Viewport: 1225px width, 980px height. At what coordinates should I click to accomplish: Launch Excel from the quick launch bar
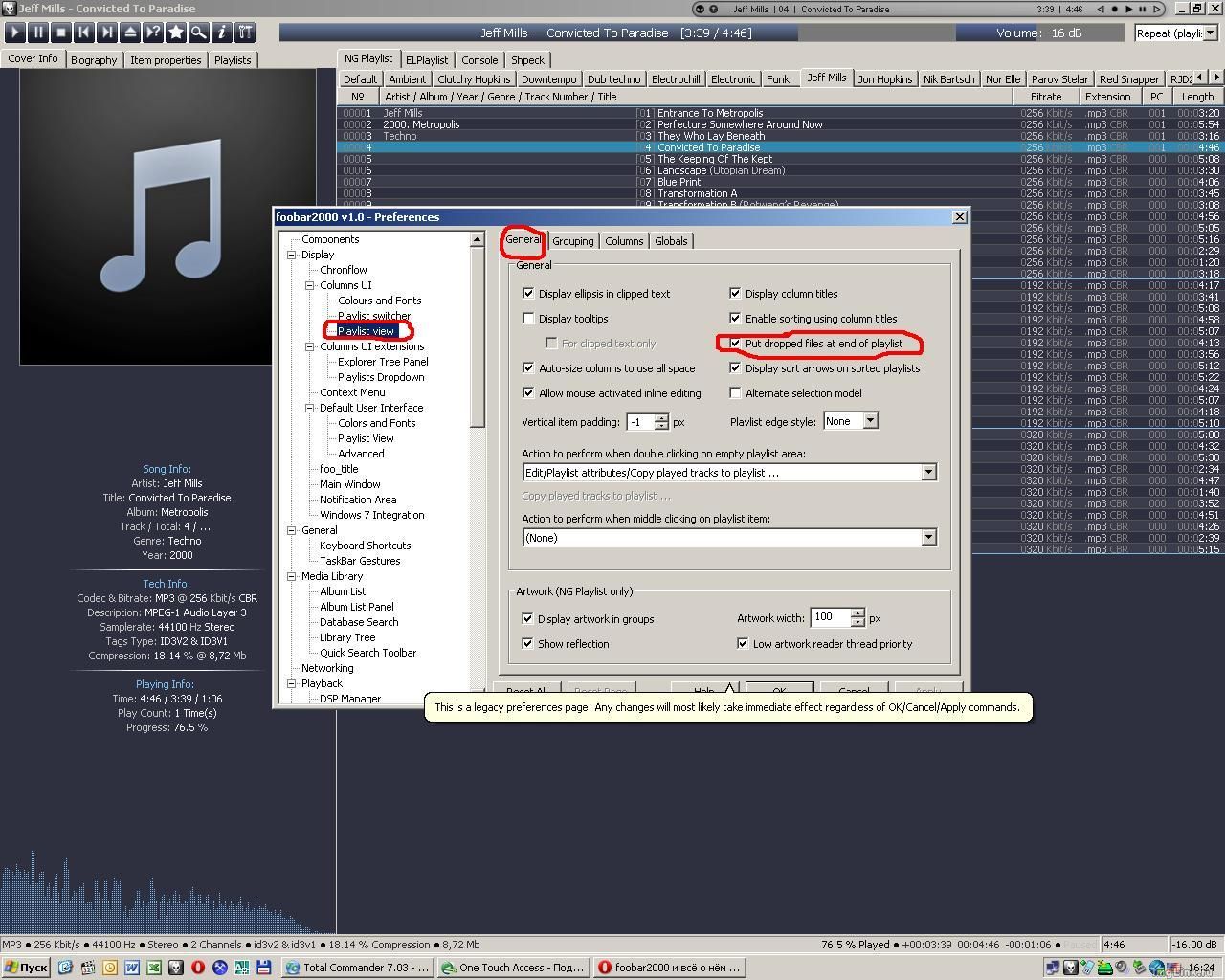(153, 968)
